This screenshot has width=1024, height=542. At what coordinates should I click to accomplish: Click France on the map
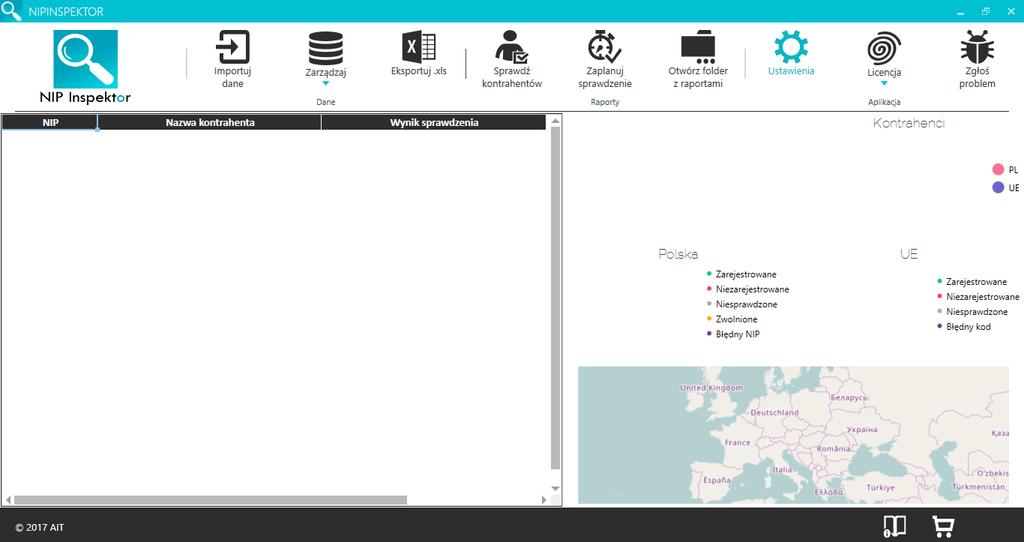737,443
